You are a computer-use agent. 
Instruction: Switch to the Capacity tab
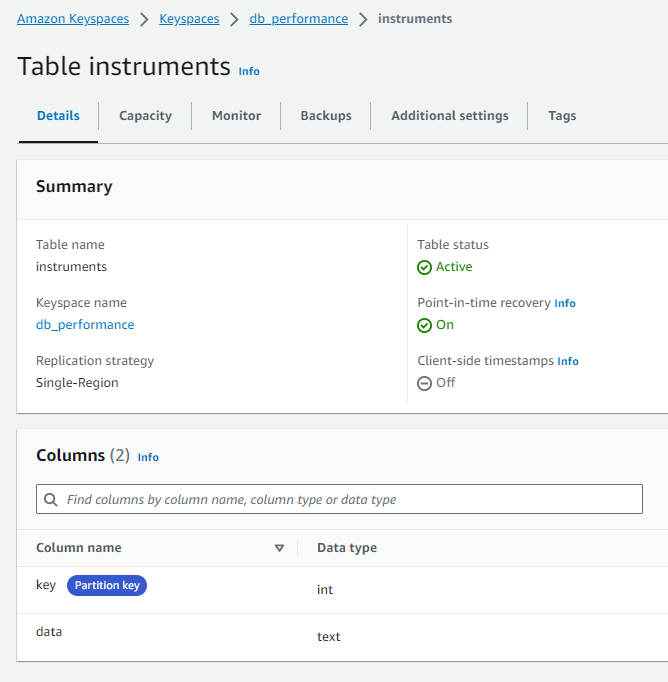click(x=145, y=116)
